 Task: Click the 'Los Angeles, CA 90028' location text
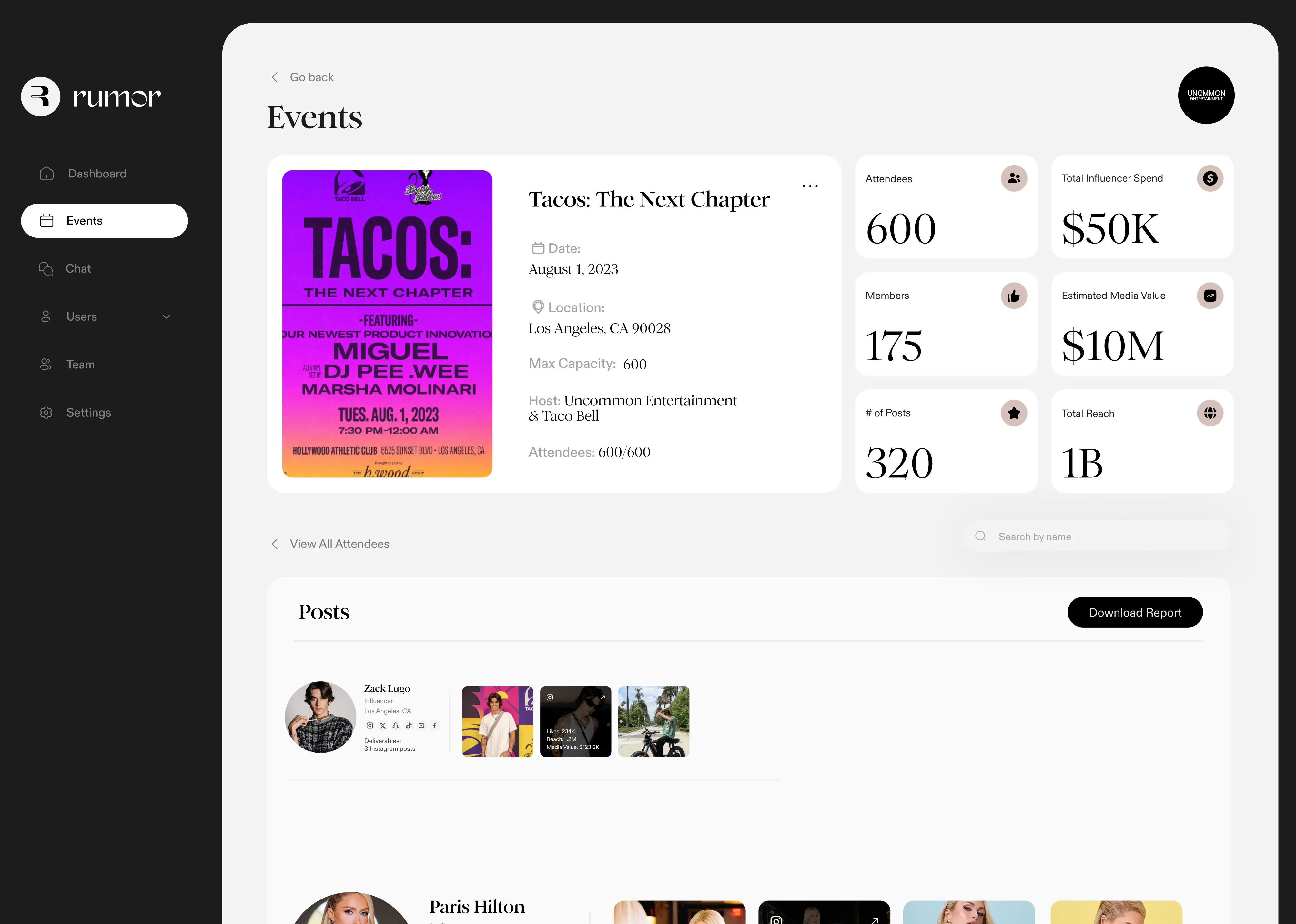pyautogui.click(x=599, y=328)
